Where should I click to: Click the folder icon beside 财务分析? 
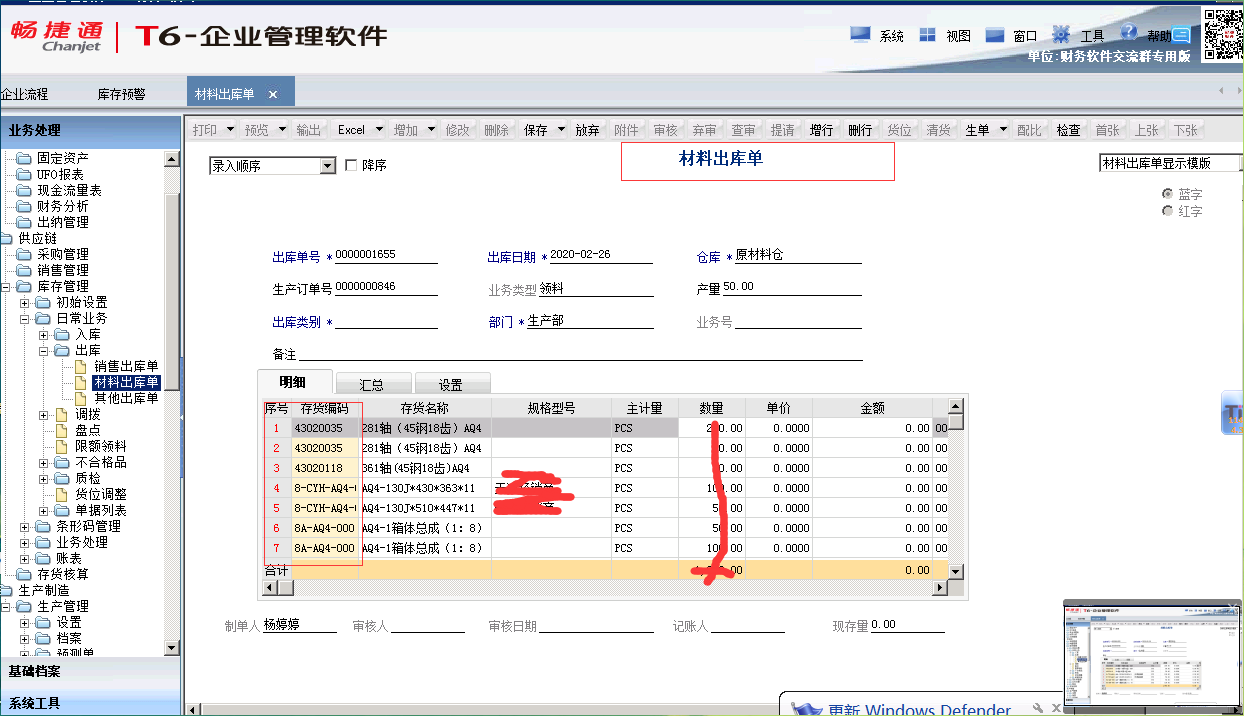click(x=25, y=206)
